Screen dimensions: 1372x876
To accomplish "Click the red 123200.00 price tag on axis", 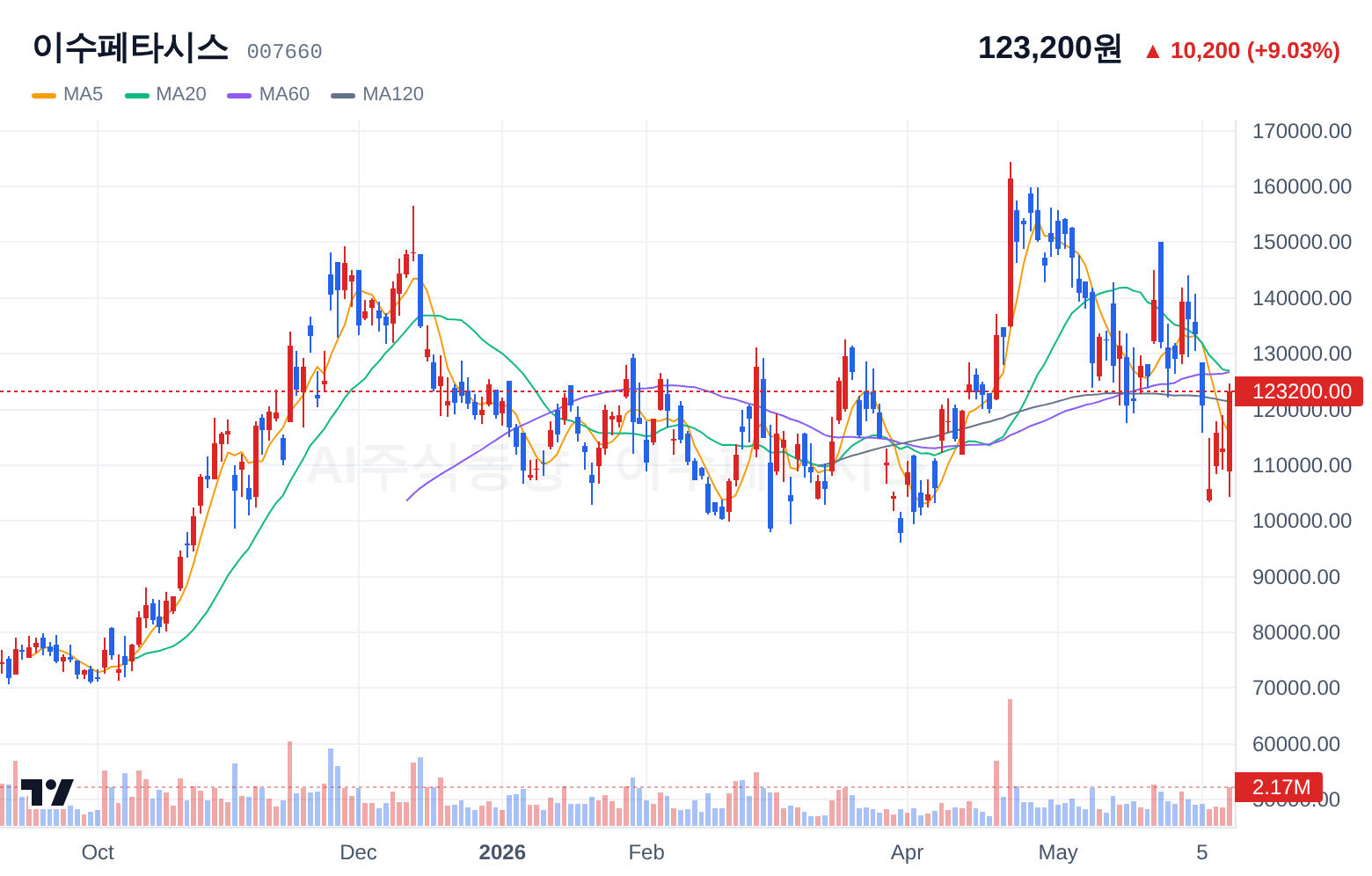I will pos(1298,391).
